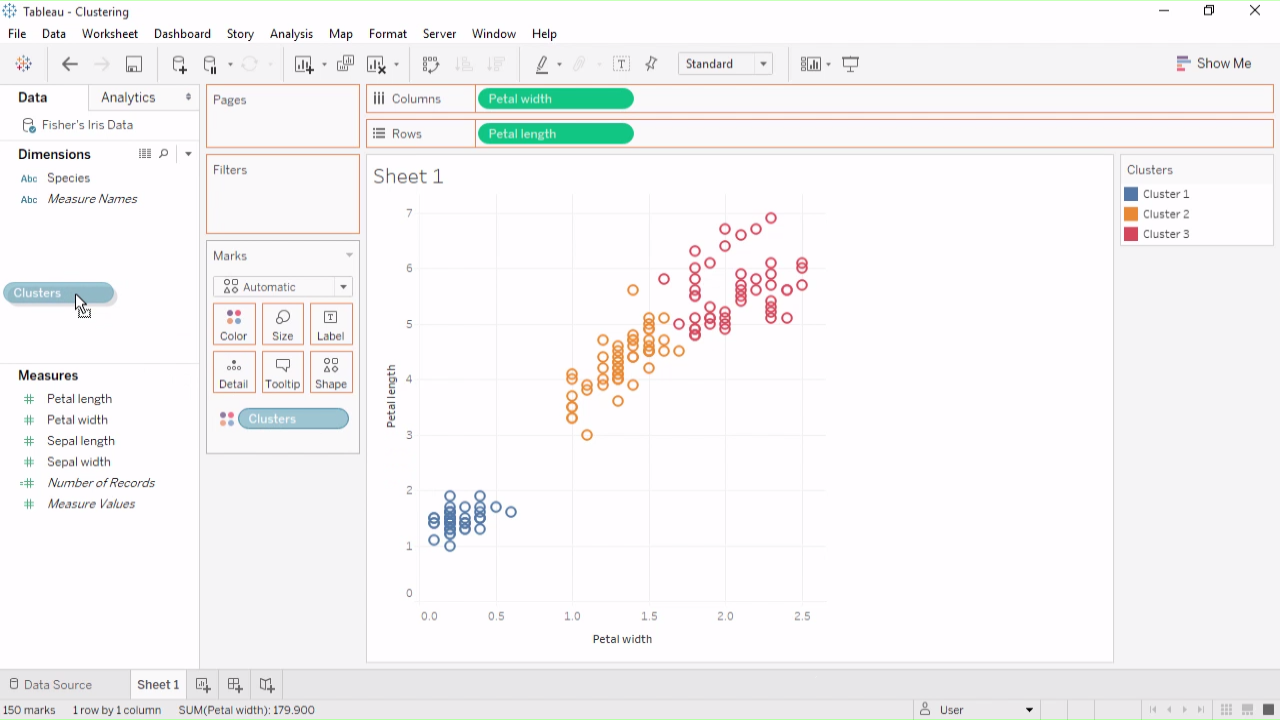1280x720 pixels.
Task: Click the Fix Axes pin icon
Action: (652, 64)
